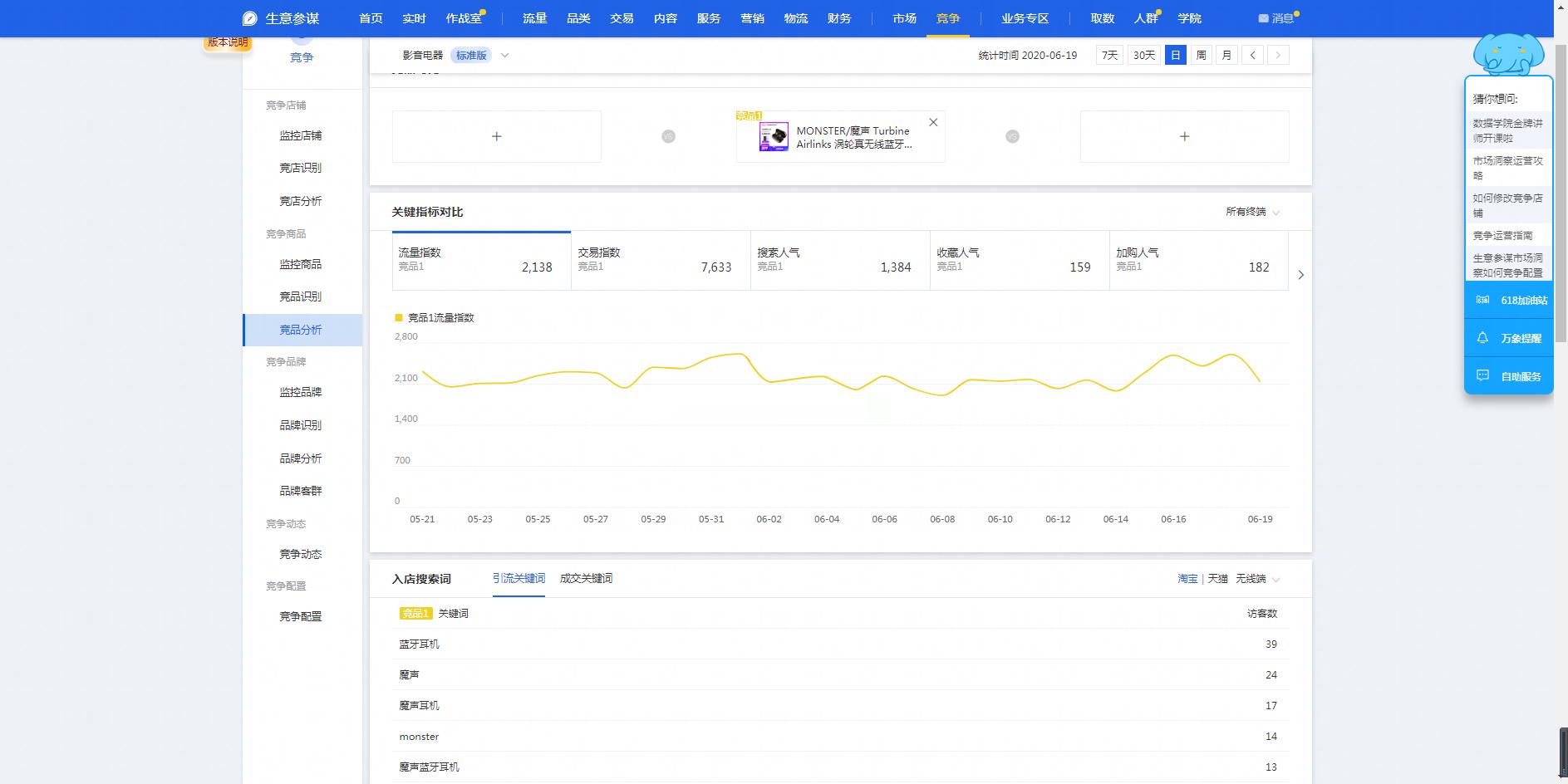Screen dimensions: 1568x784
Task: Open the 市场 menu in top navigation
Action: (x=904, y=18)
